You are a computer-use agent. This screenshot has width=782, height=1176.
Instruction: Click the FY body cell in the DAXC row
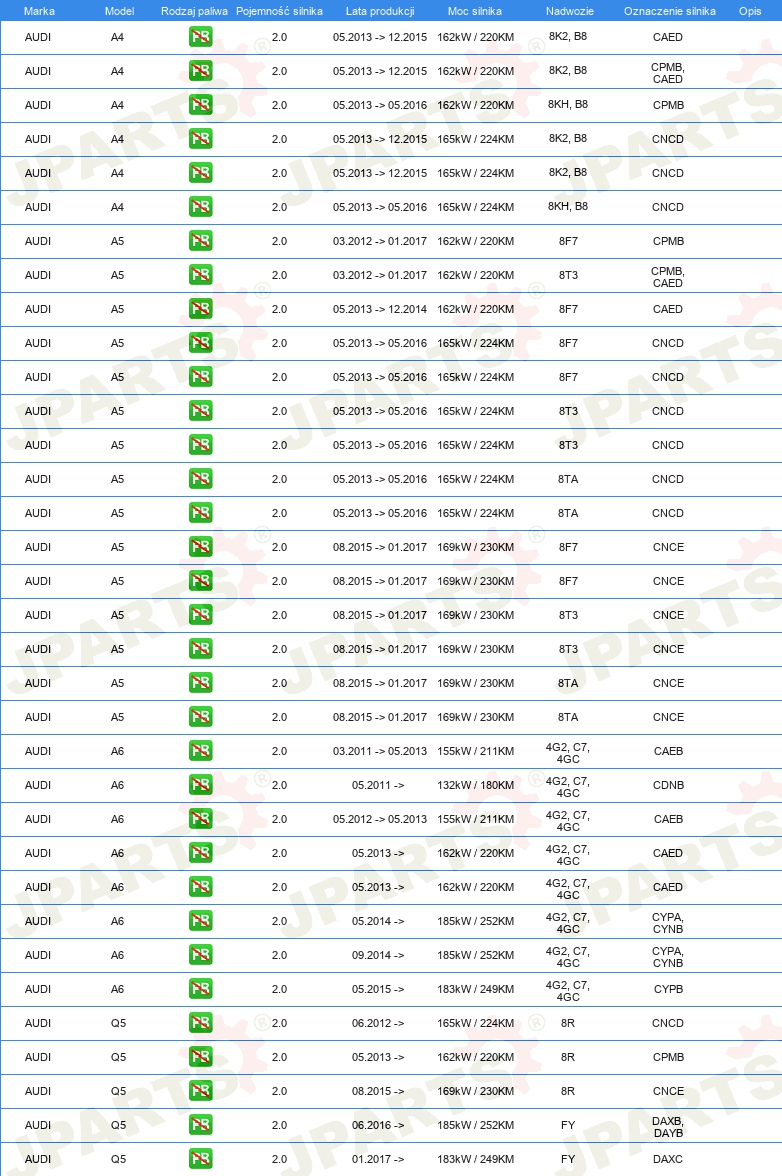point(568,1159)
